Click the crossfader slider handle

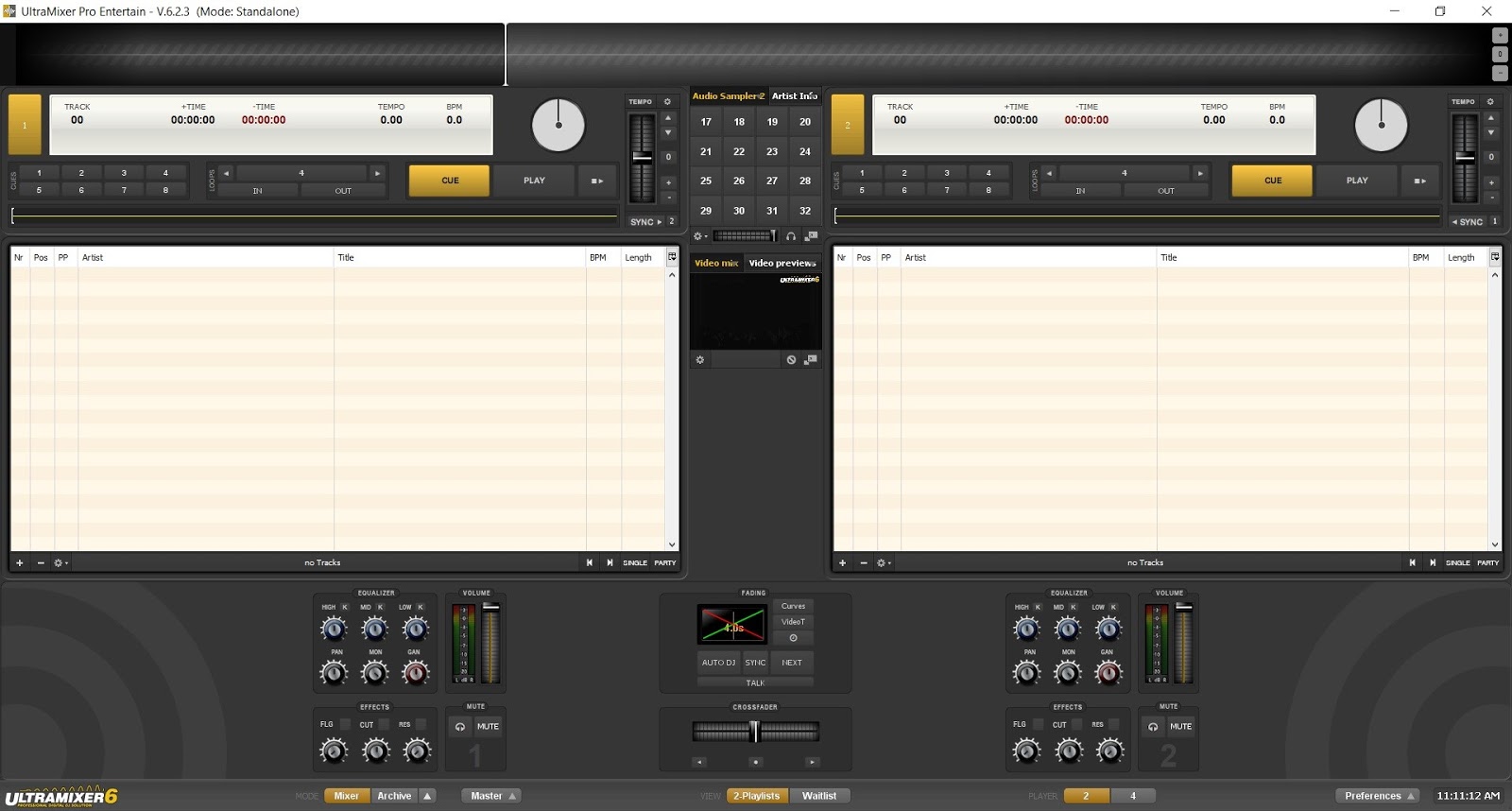[x=754, y=731]
